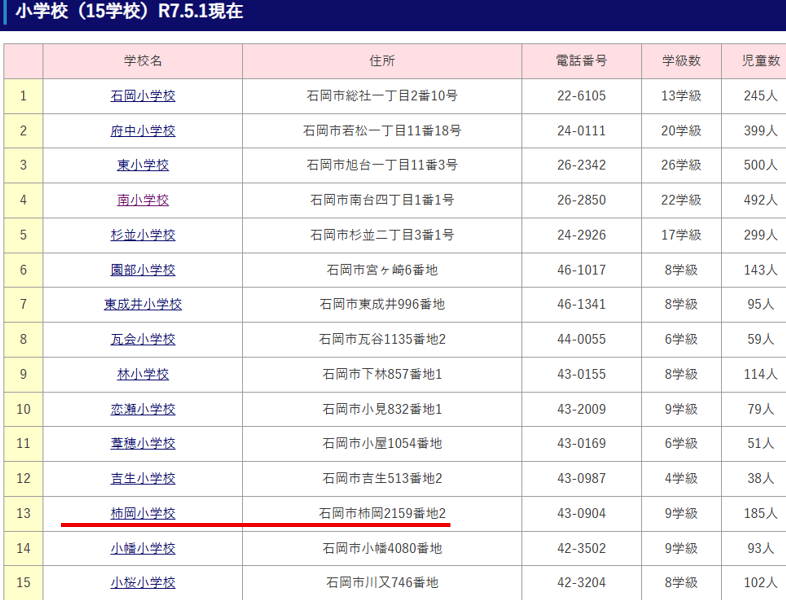Open the 南小学校 link
The height and width of the screenshot is (600, 786).
(143, 200)
